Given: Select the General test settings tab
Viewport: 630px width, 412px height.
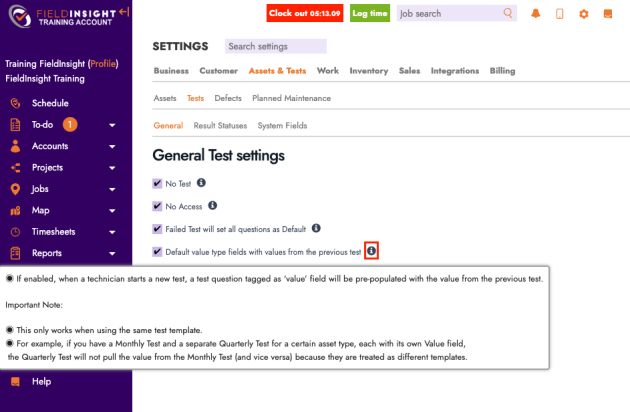Looking at the screenshot, I should pyautogui.click(x=168, y=125).
